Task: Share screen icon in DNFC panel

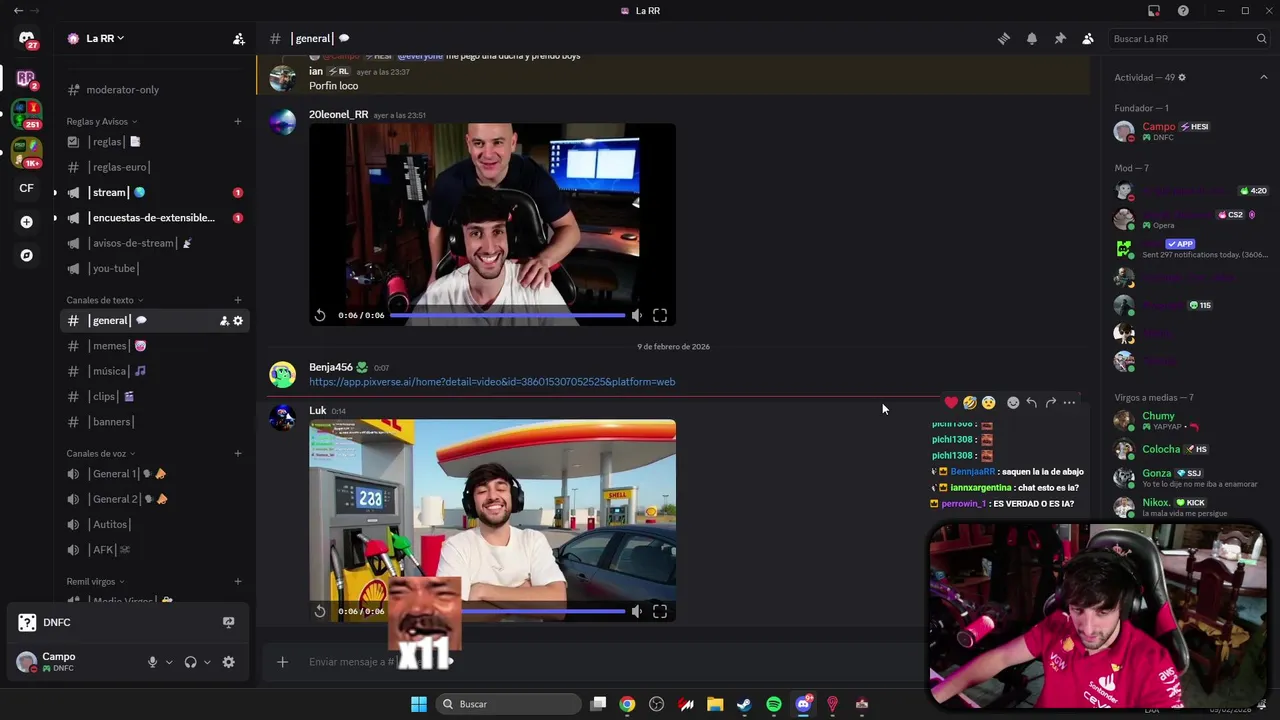Action: click(x=228, y=622)
